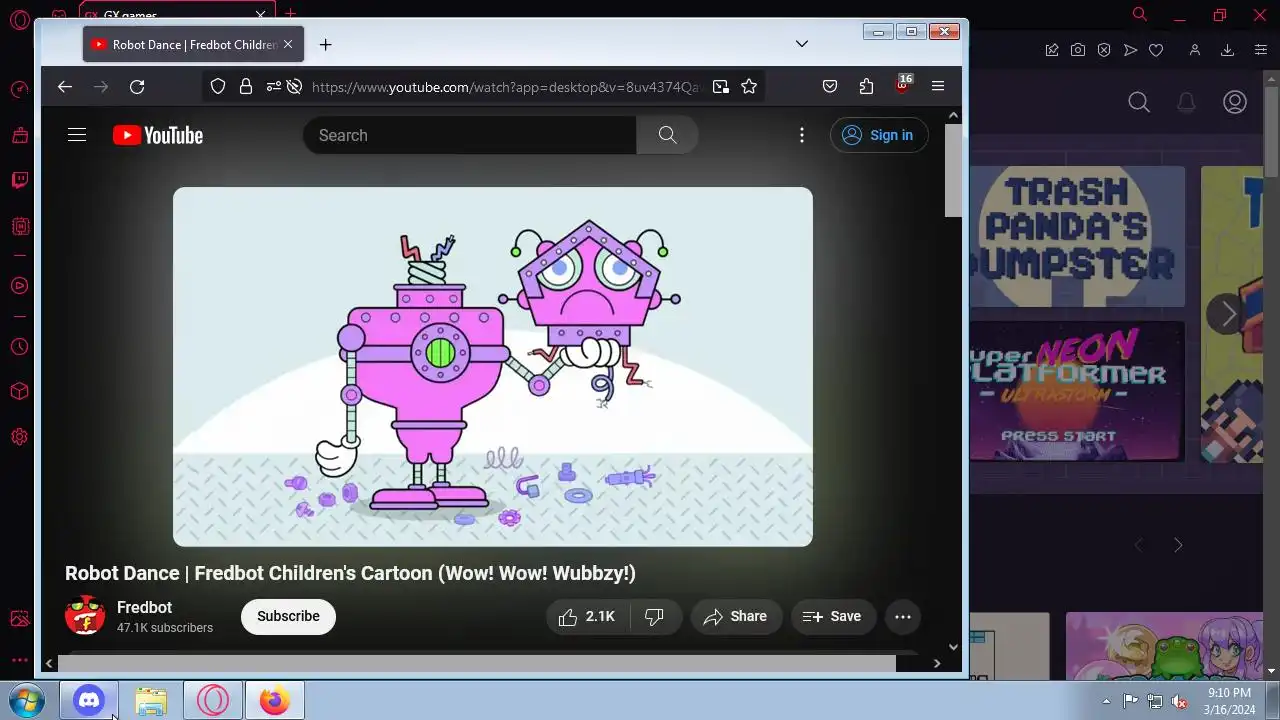Open Opera heart bookmark icon
This screenshot has width=1280, height=720.
[x=1156, y=50]
